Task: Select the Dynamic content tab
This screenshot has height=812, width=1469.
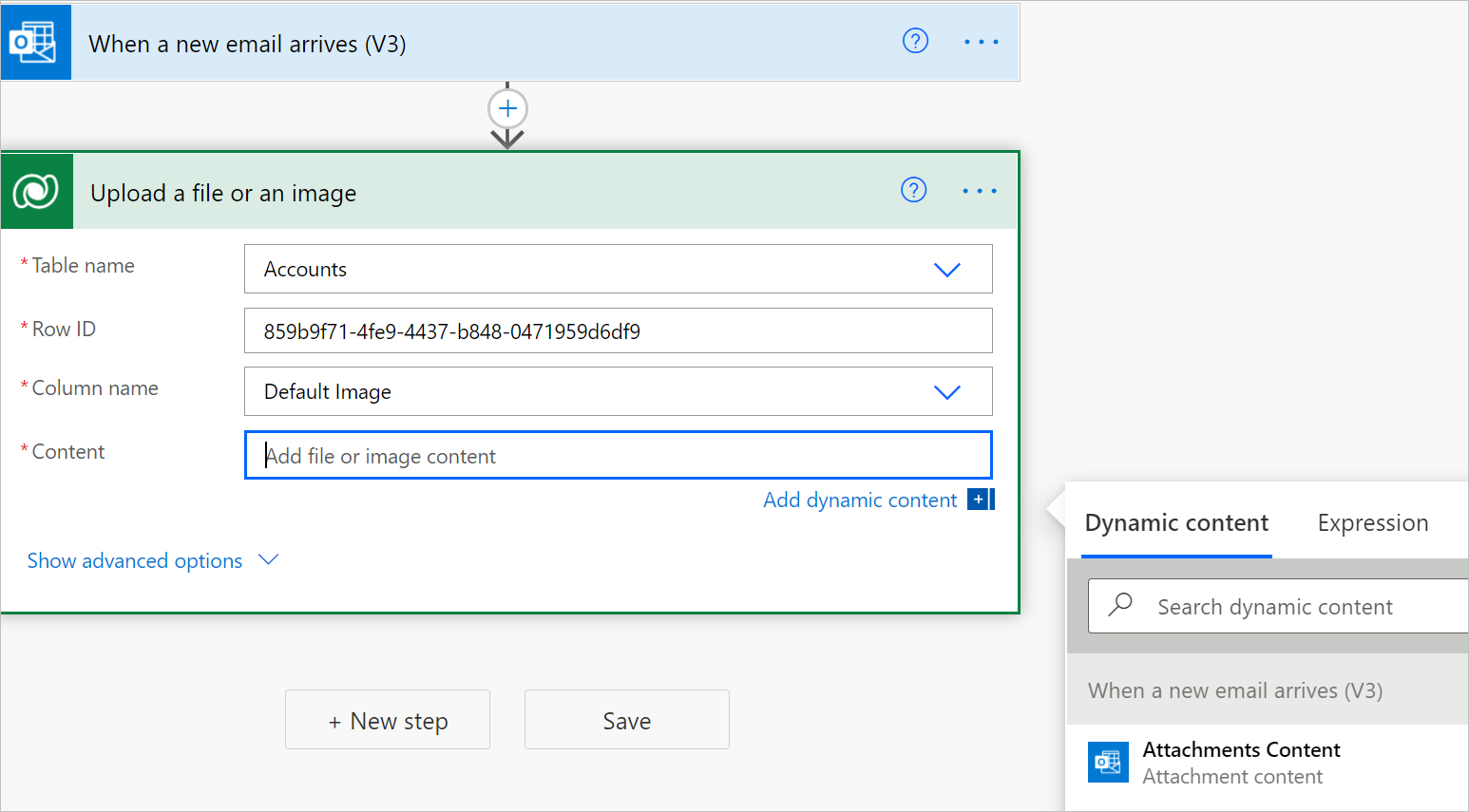Action: (x=1175, y=522)
